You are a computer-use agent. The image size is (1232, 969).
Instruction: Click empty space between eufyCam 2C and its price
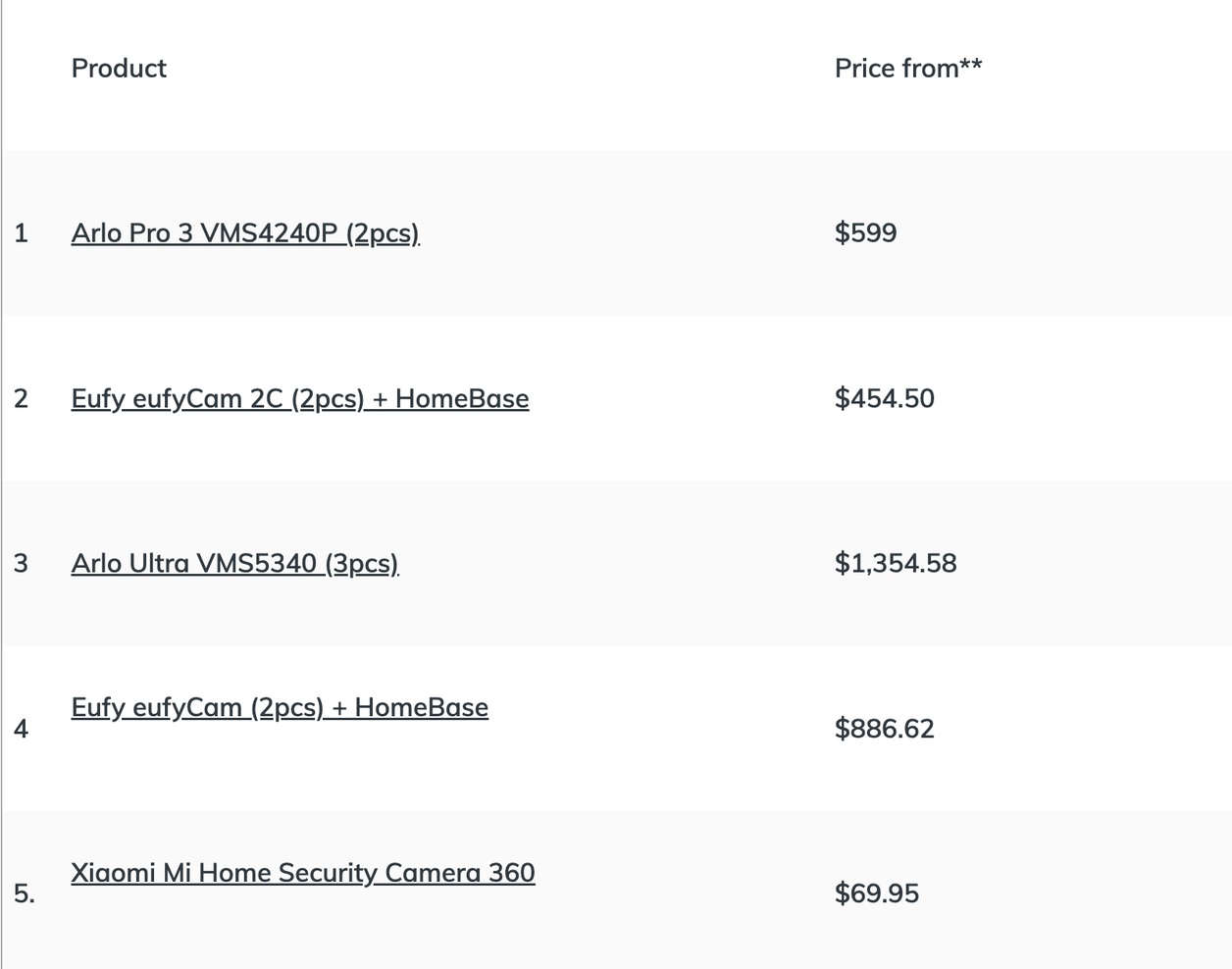tap(682, 399)
